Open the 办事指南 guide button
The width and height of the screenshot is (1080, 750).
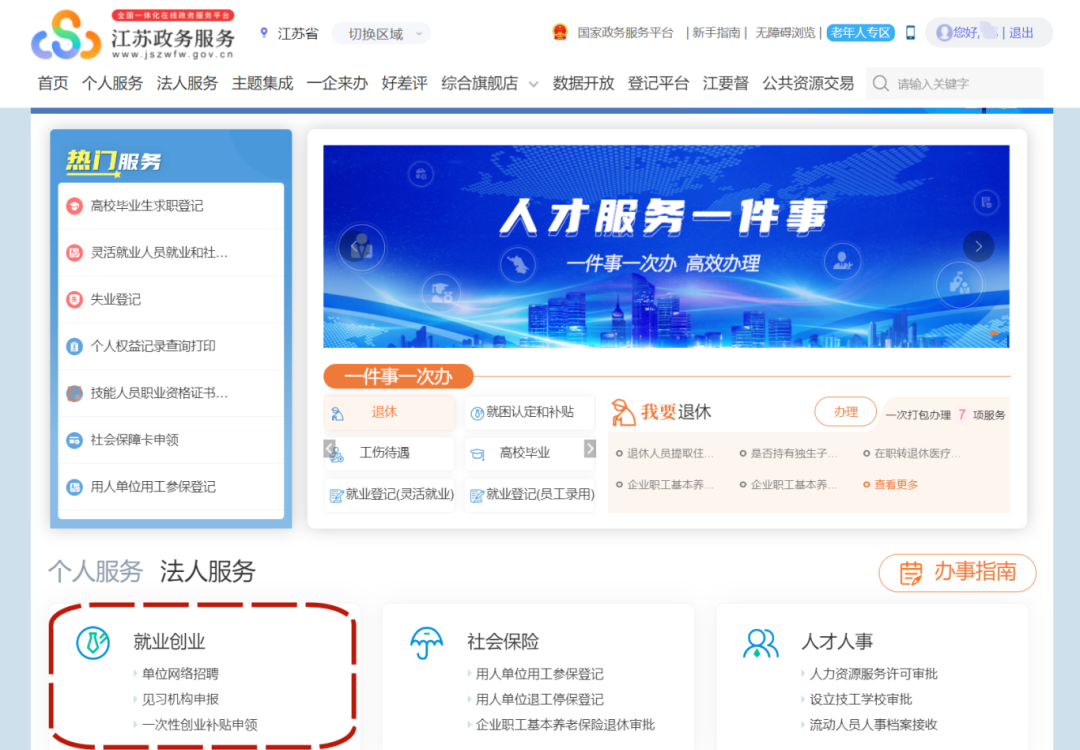957,572
